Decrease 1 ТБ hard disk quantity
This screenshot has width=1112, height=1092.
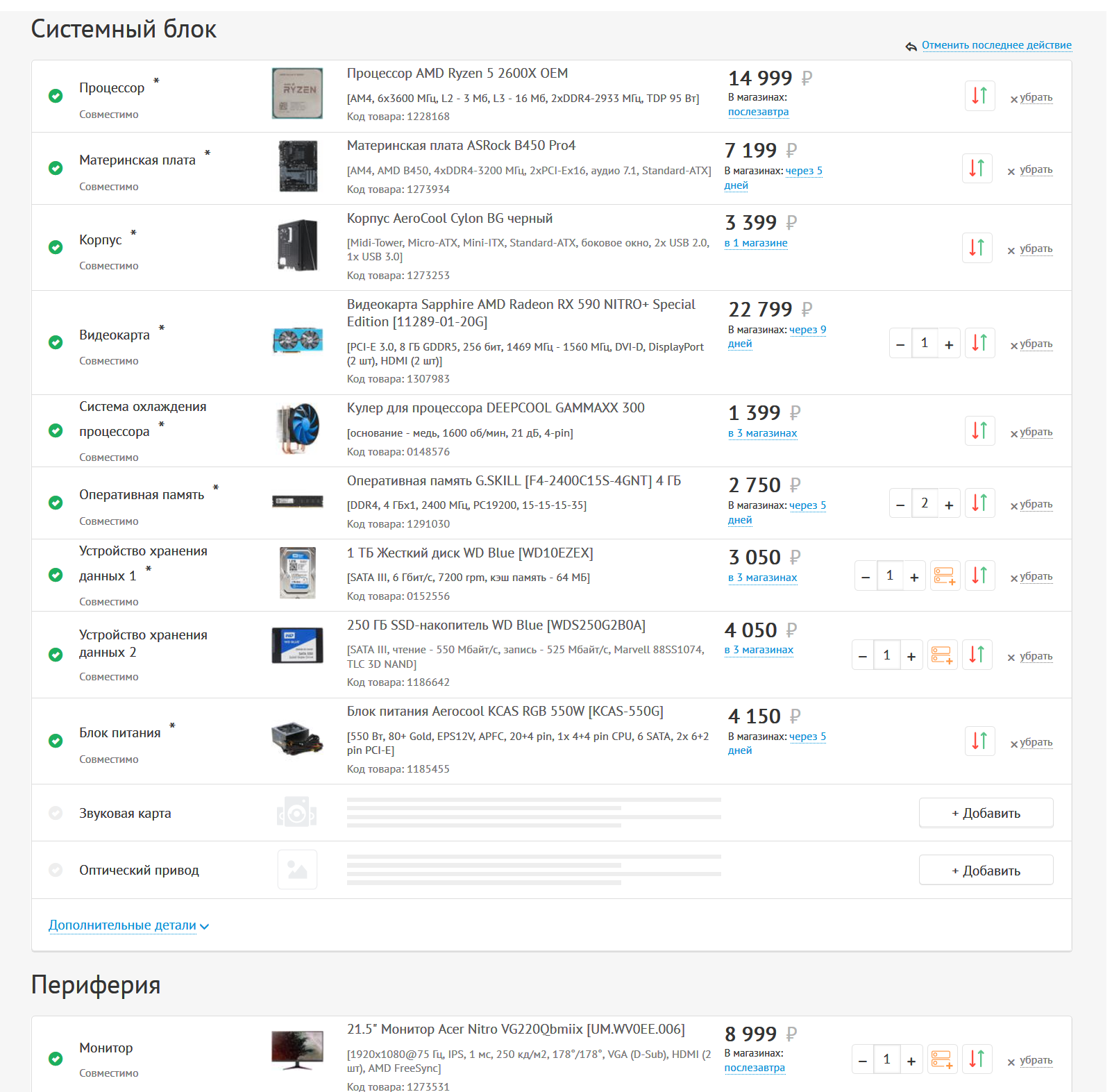[866, 576]
